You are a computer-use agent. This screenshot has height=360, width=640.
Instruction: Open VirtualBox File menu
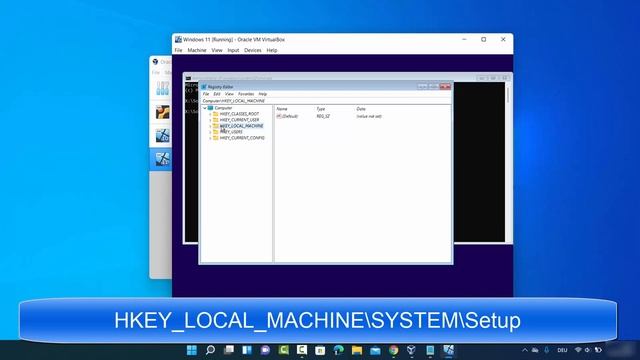point(178,50)
